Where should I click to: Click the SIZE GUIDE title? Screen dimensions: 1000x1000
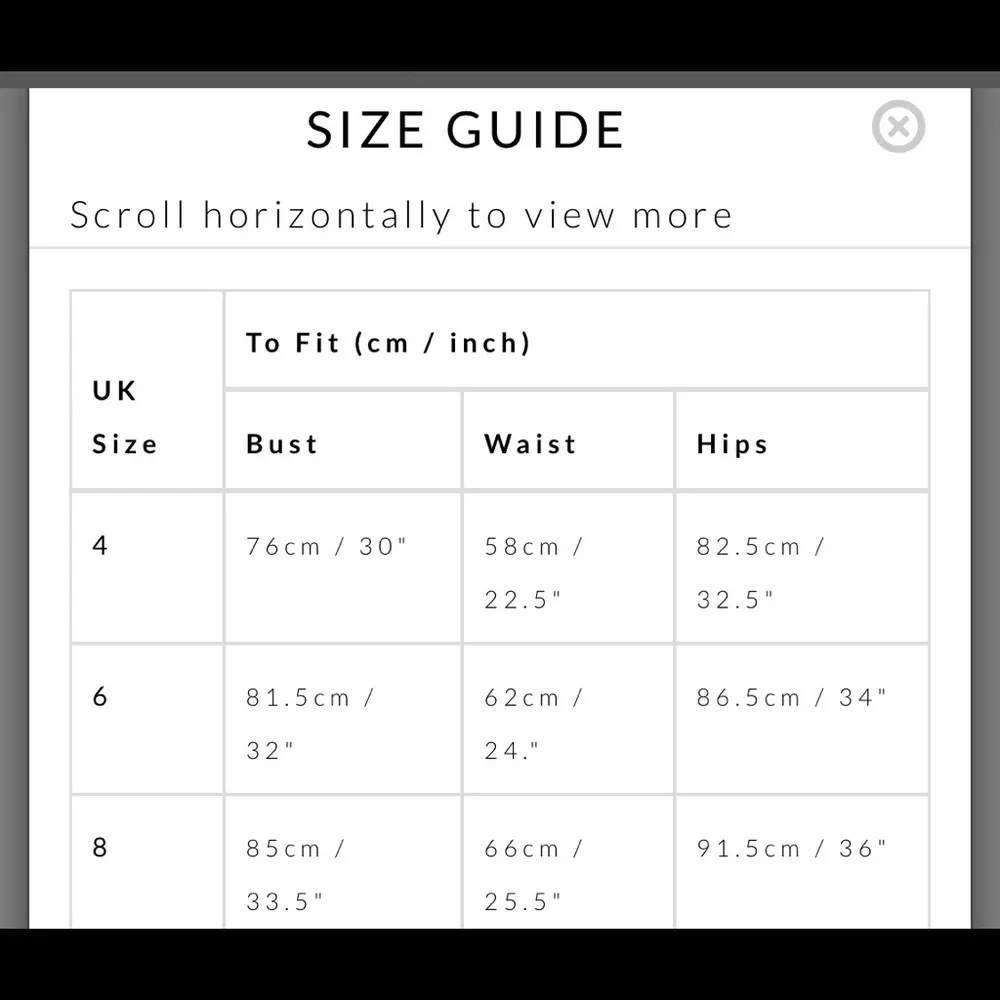coord(465,130)
